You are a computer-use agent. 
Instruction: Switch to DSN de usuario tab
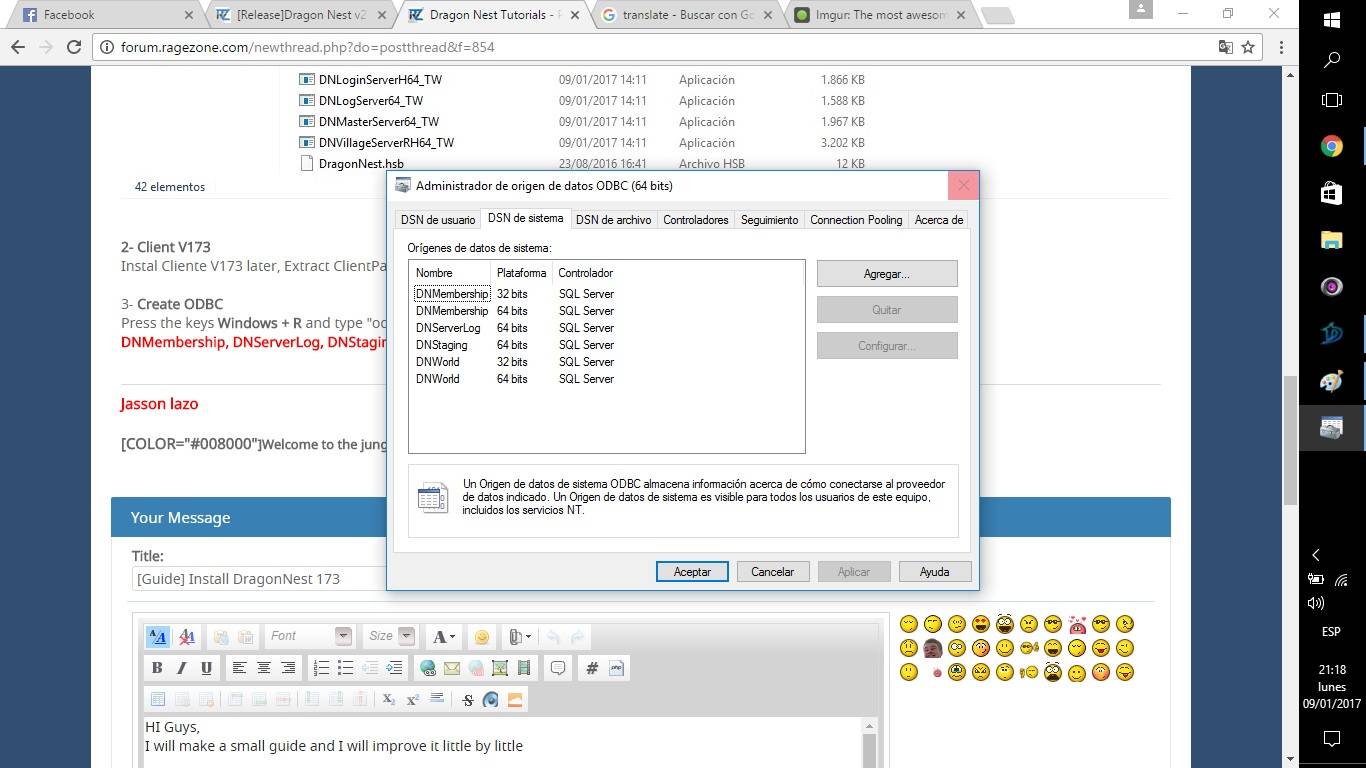point(438,220)
